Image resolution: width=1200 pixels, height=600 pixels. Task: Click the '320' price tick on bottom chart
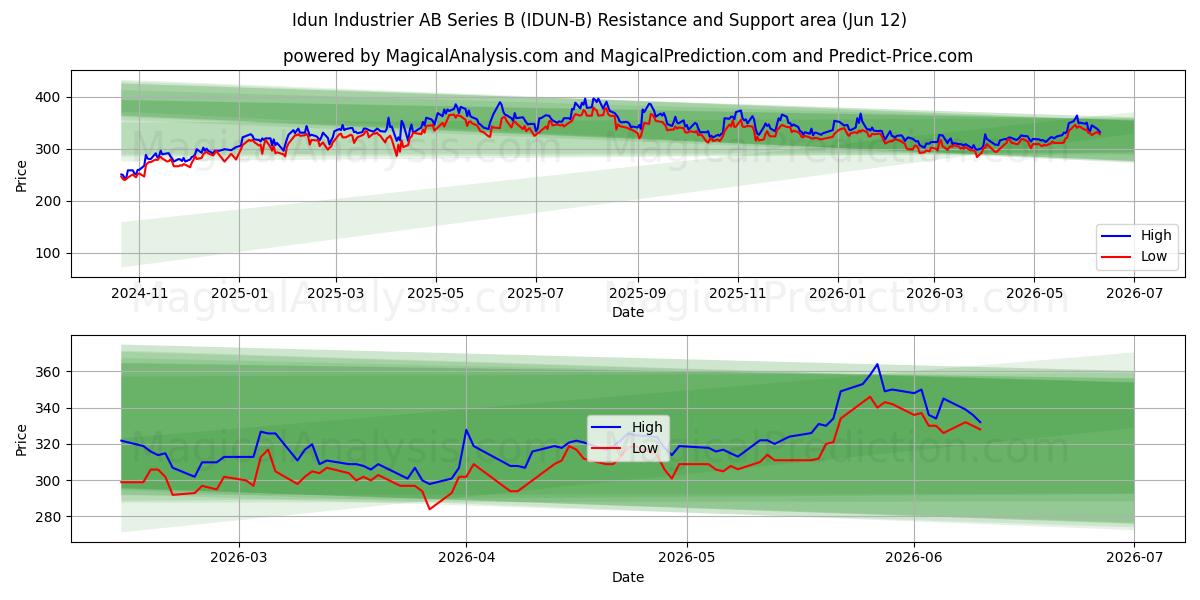[x=50, y=444]
